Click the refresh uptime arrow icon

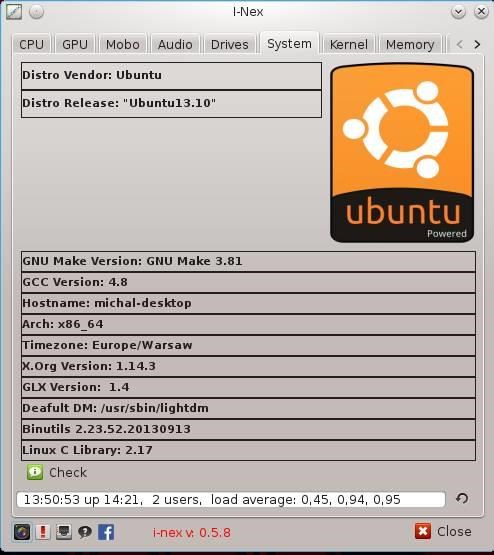(462, 499)
